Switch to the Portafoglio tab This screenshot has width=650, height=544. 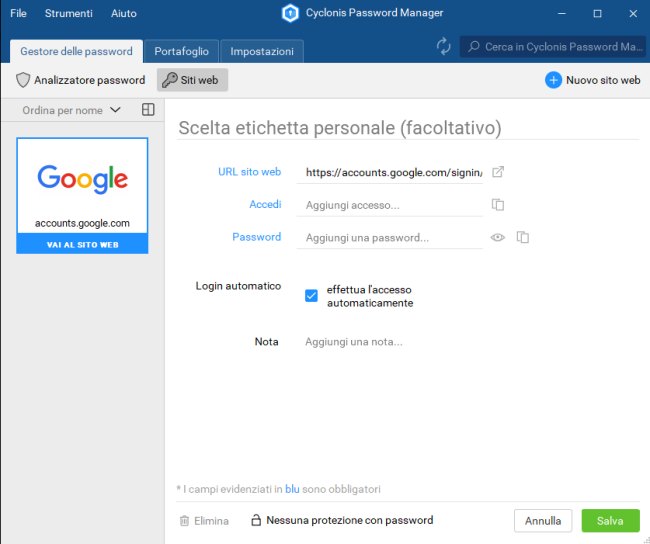182,51
